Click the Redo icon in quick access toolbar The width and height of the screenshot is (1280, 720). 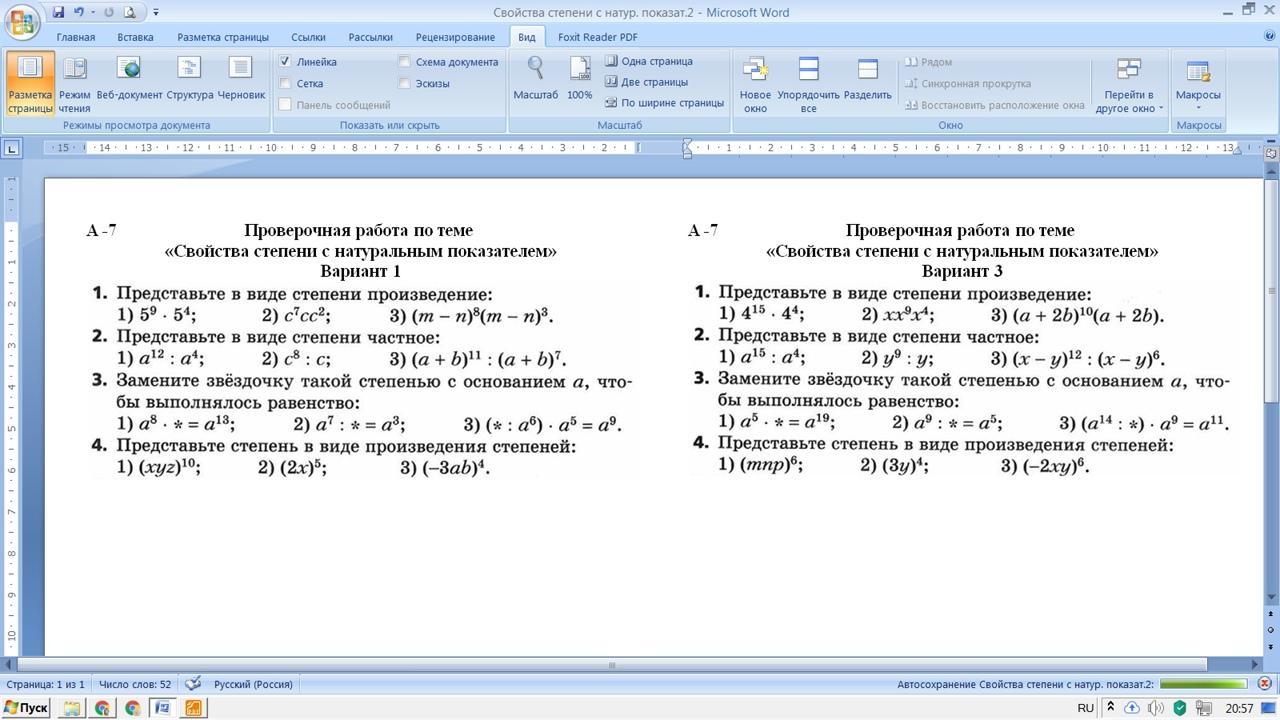[108, 12]
